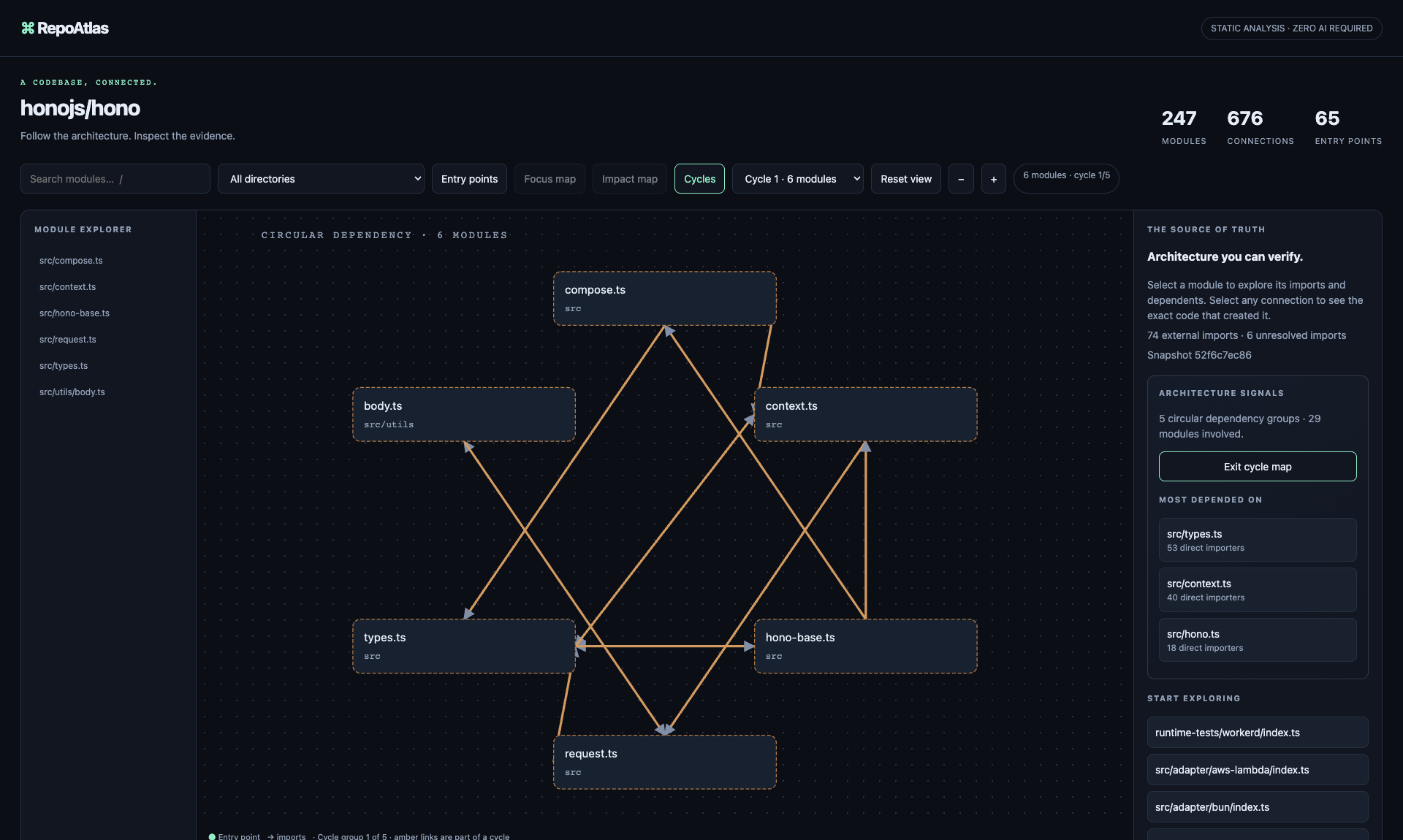
Task: Click the hono-base.ts graph node
Action: 866,646
